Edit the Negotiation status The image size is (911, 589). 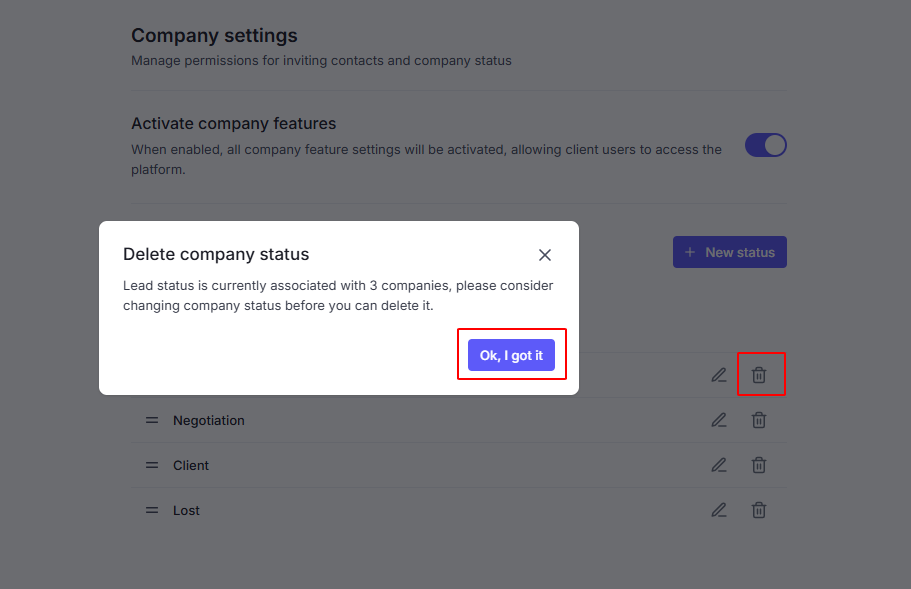[x=718, y=420]
